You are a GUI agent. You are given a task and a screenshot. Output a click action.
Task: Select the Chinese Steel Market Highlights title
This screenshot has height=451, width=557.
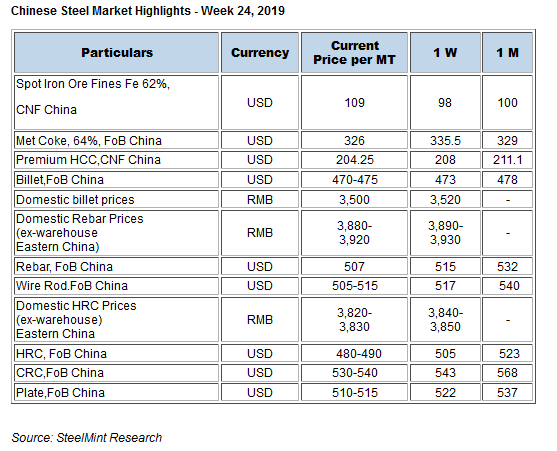148,11
